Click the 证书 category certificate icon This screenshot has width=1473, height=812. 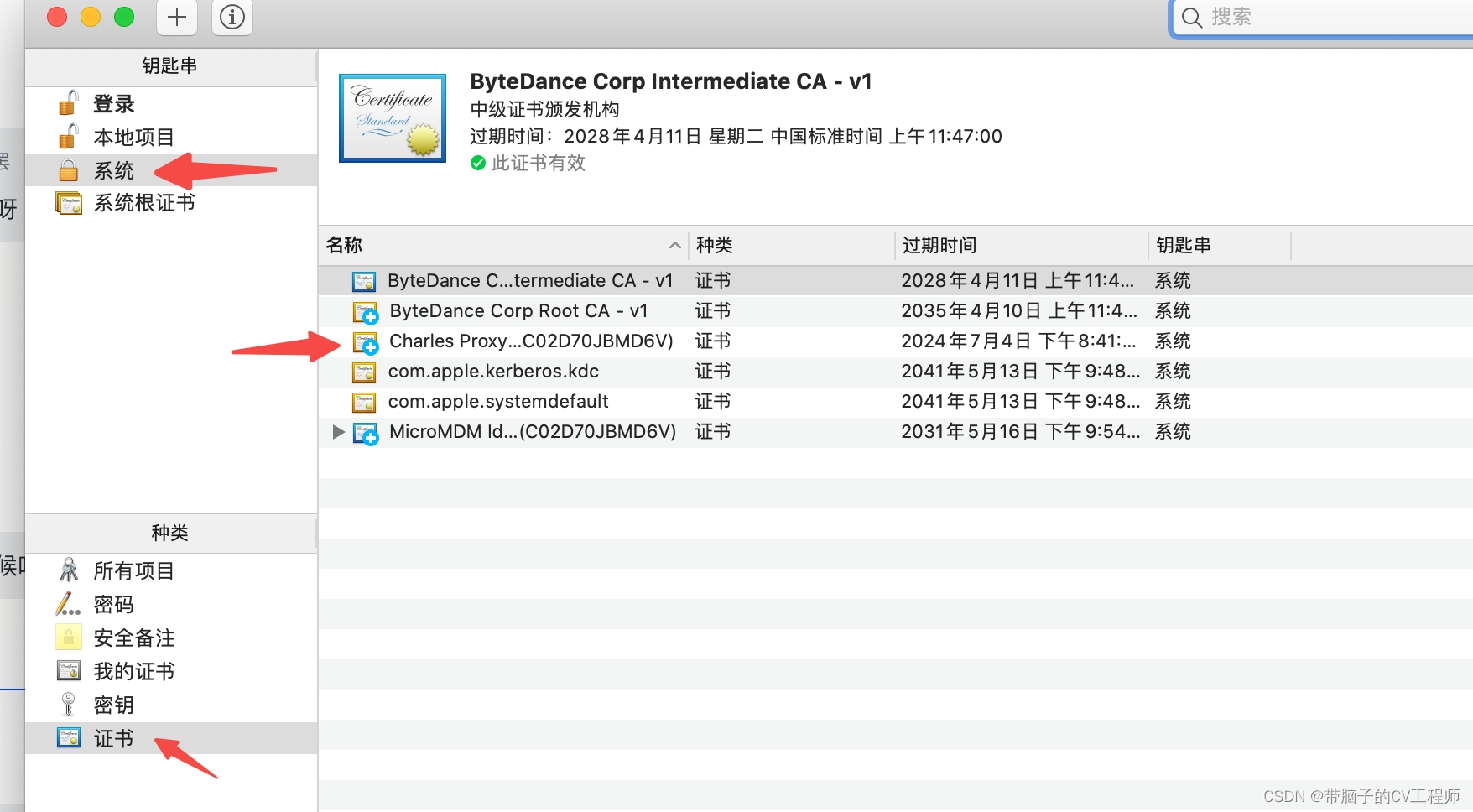(x=69, y=737)
